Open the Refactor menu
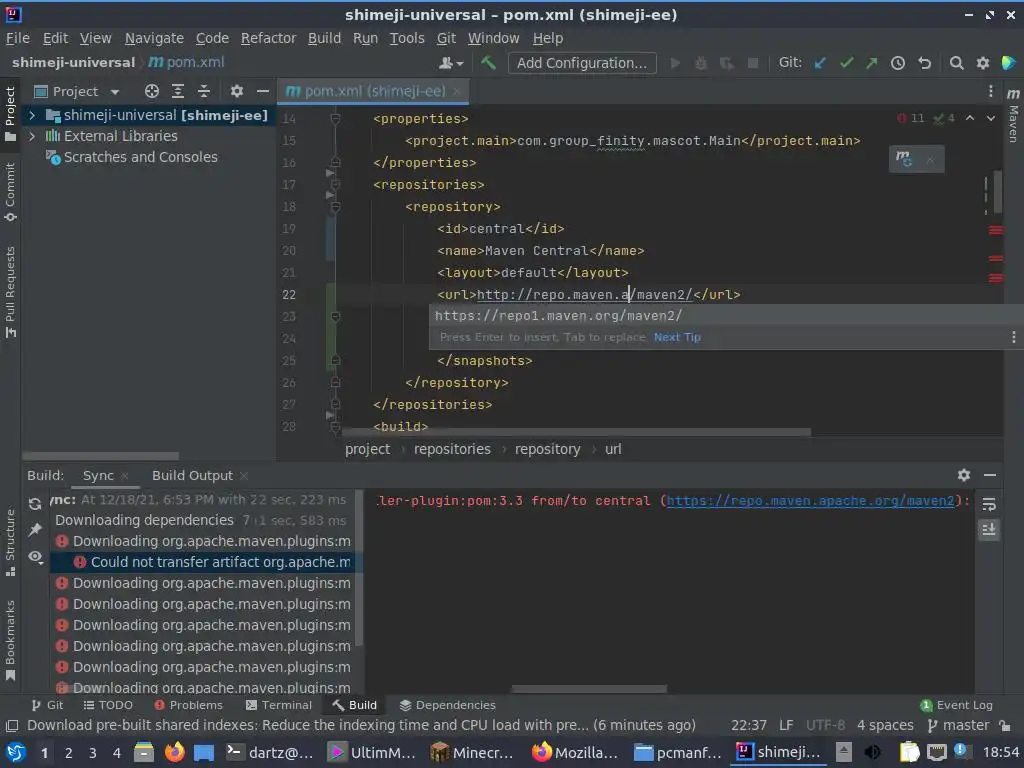Screen dimensions: 1024x768 click(268, 38)
